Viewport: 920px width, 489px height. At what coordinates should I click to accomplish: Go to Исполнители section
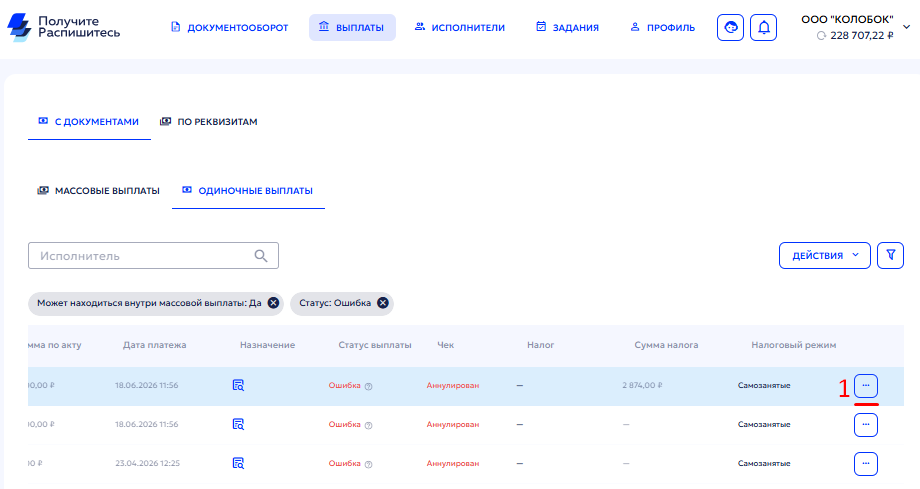tap(460, 28)
